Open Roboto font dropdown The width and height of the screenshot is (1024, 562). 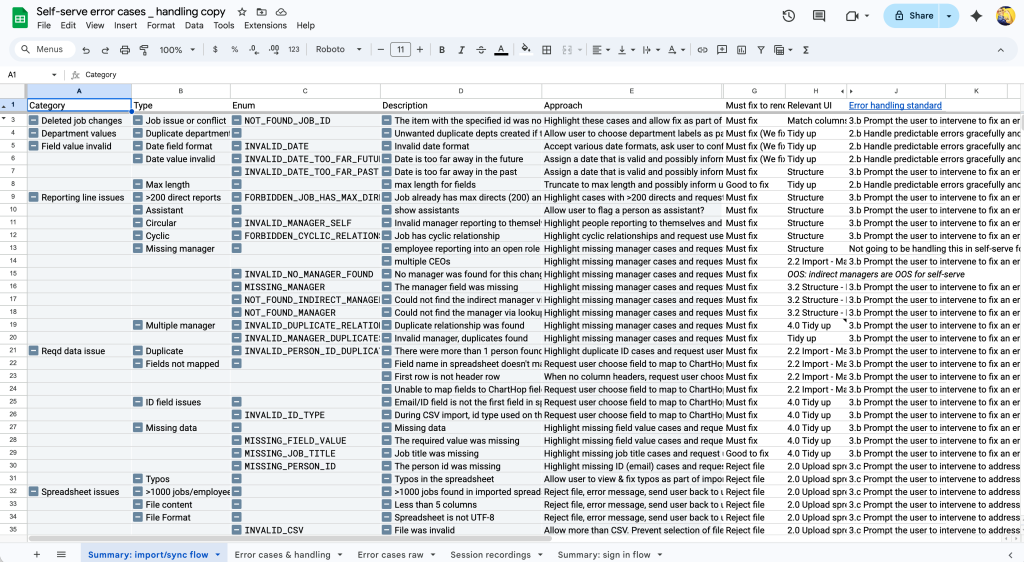[x=338, y=50]
